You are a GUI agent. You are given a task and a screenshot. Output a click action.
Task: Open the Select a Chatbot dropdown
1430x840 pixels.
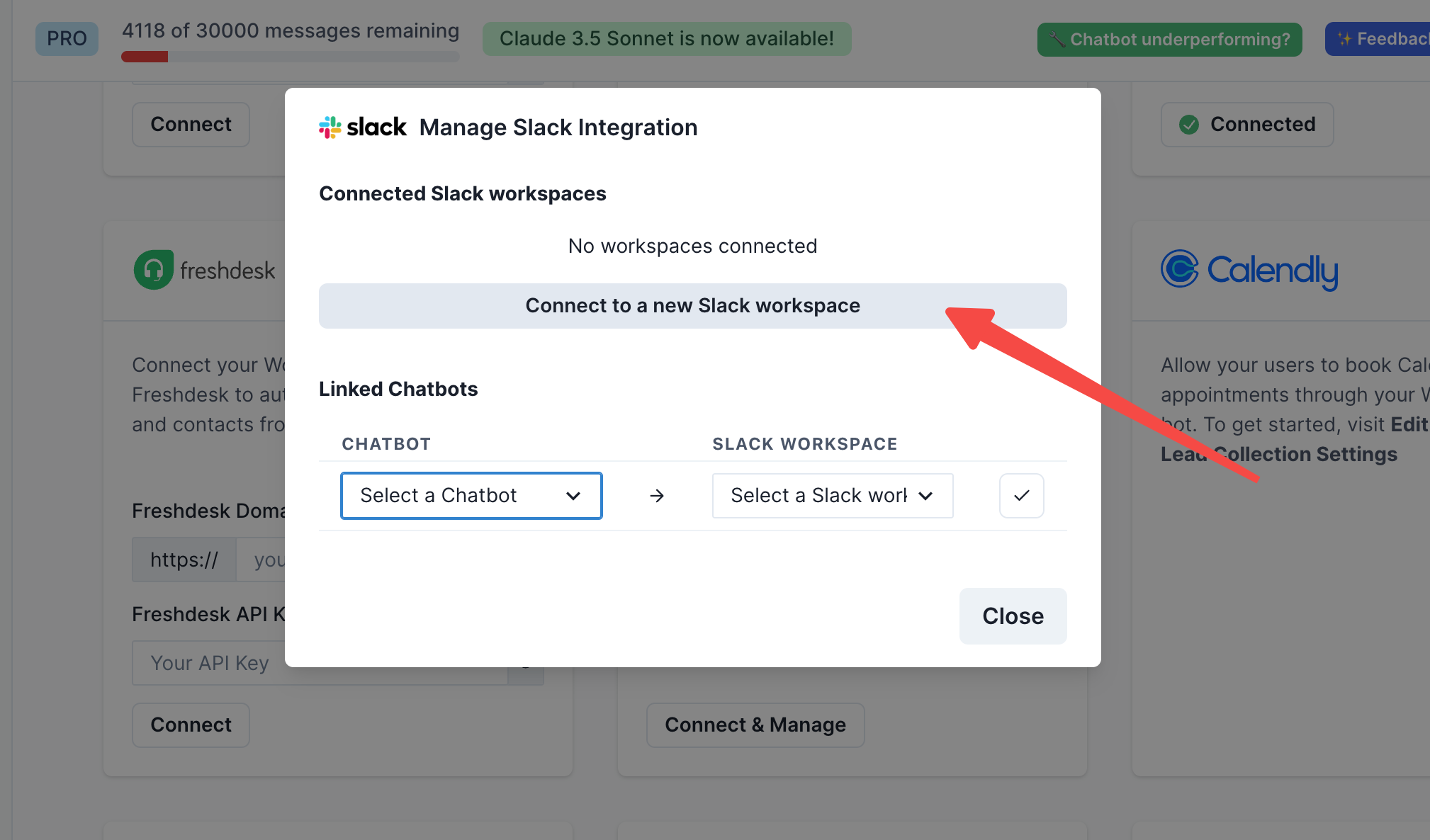471,496
